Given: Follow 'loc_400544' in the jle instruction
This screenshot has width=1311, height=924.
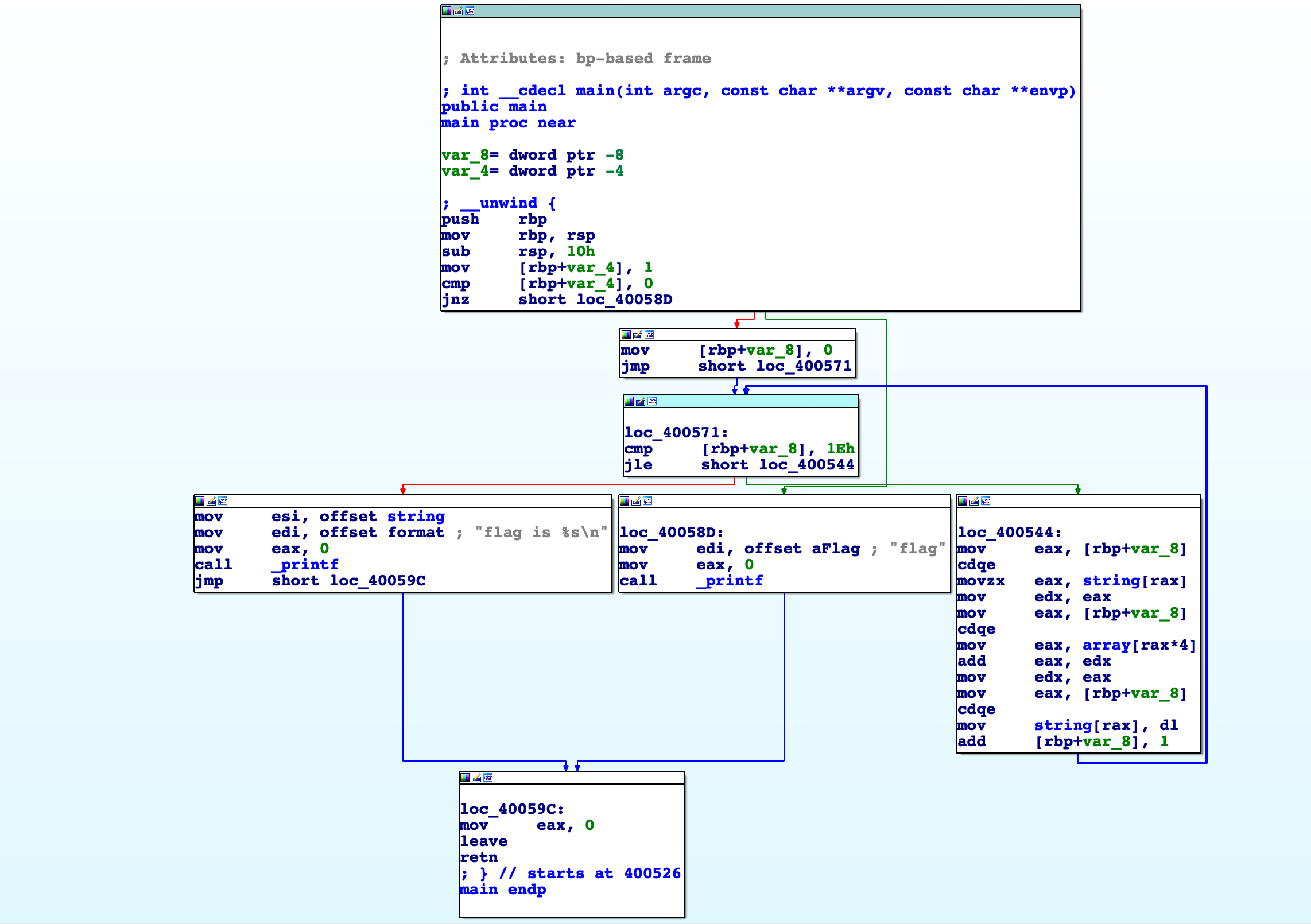Looking at the screenshot, I should pos(806,465).
